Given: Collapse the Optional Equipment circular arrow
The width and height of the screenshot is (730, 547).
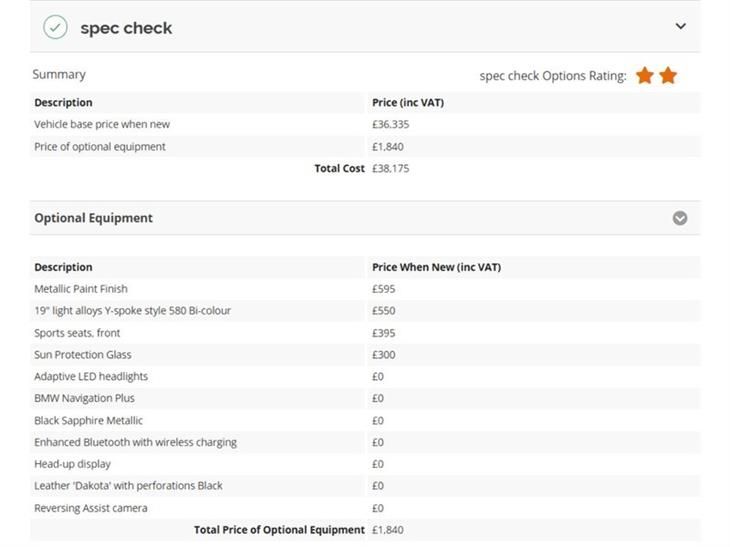Looking at the screenshot, I should tap(680, 218).
